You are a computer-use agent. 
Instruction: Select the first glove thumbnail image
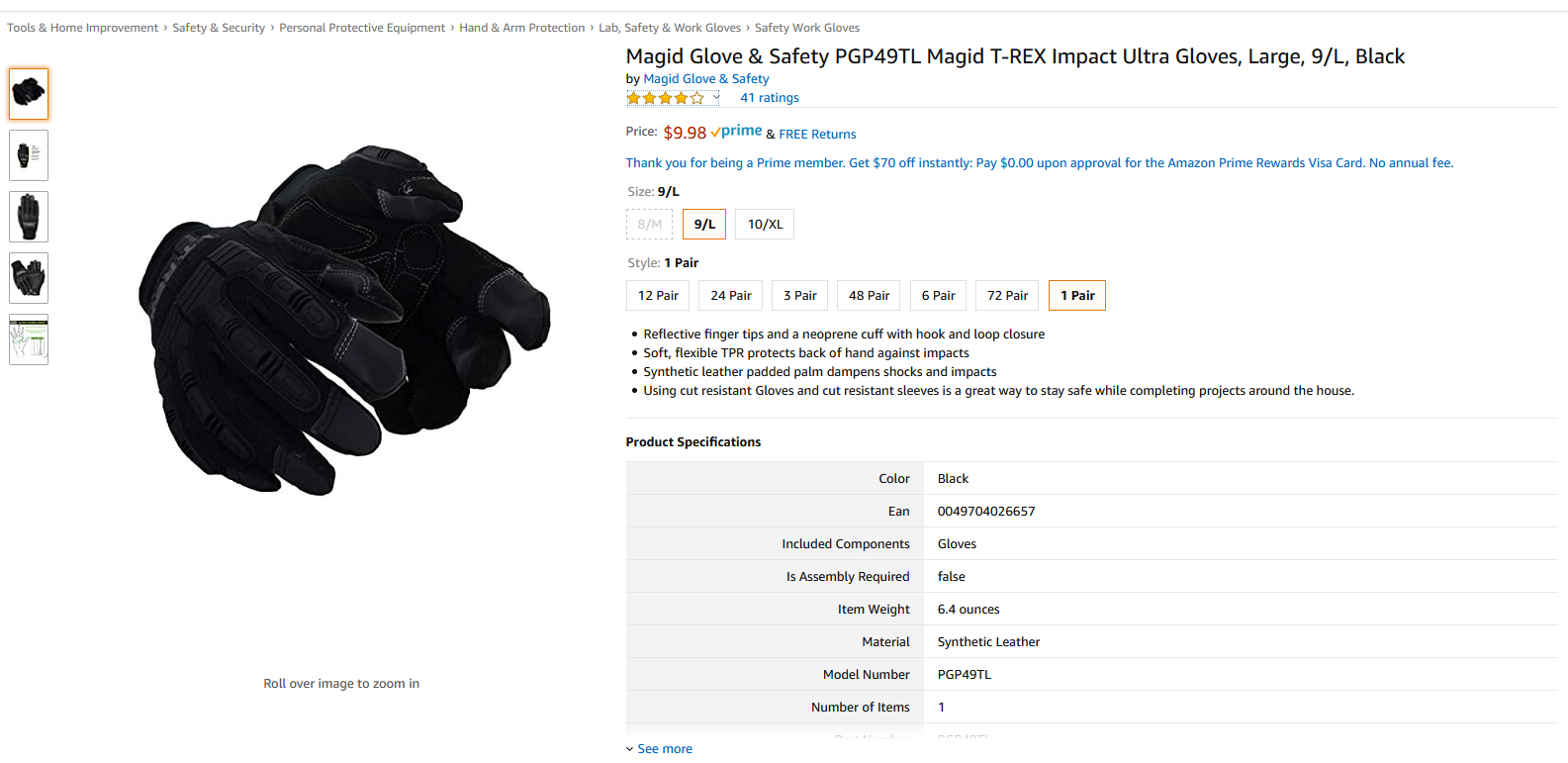pos(29,94)
